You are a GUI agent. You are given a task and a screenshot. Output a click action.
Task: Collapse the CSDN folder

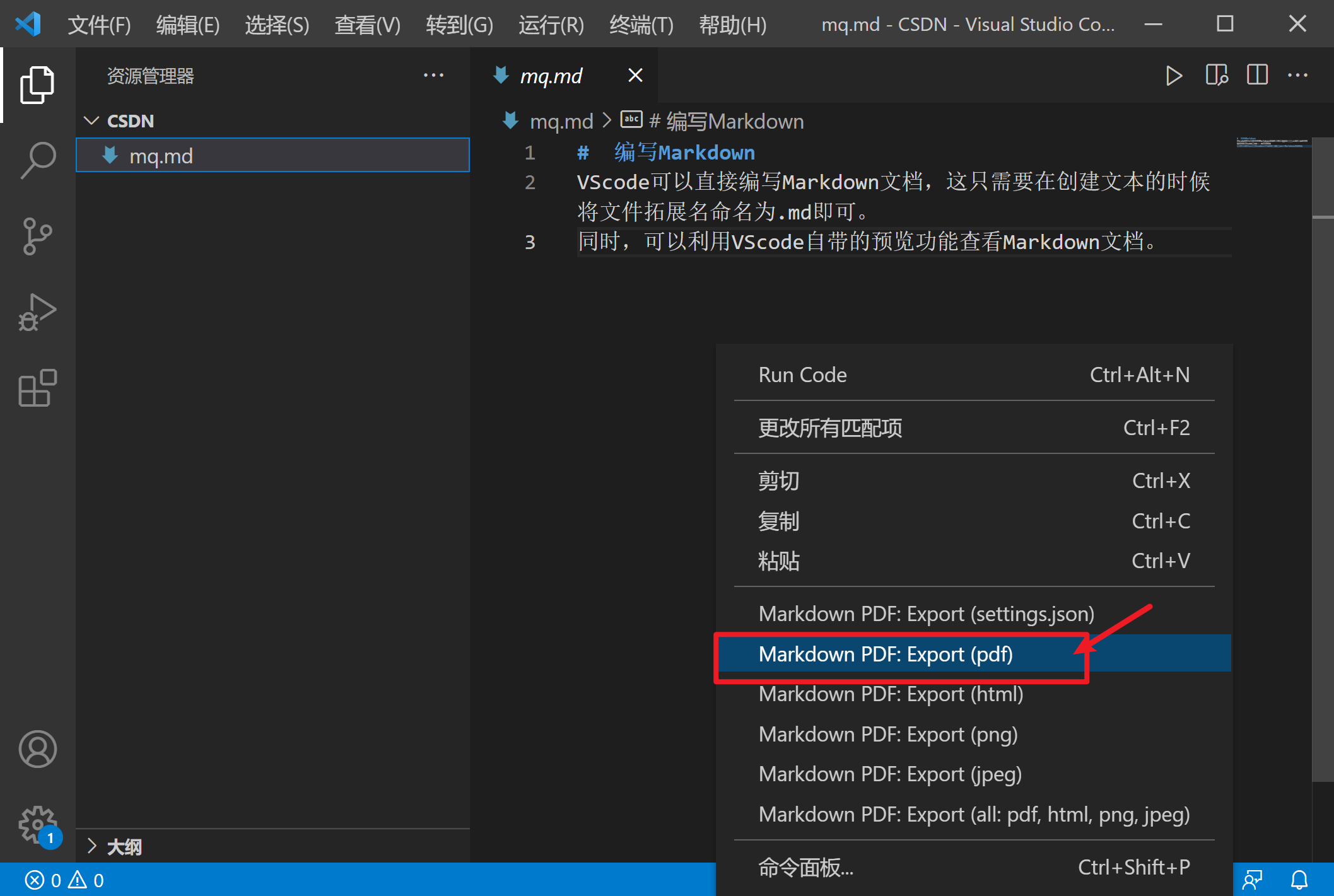point(92,120)
